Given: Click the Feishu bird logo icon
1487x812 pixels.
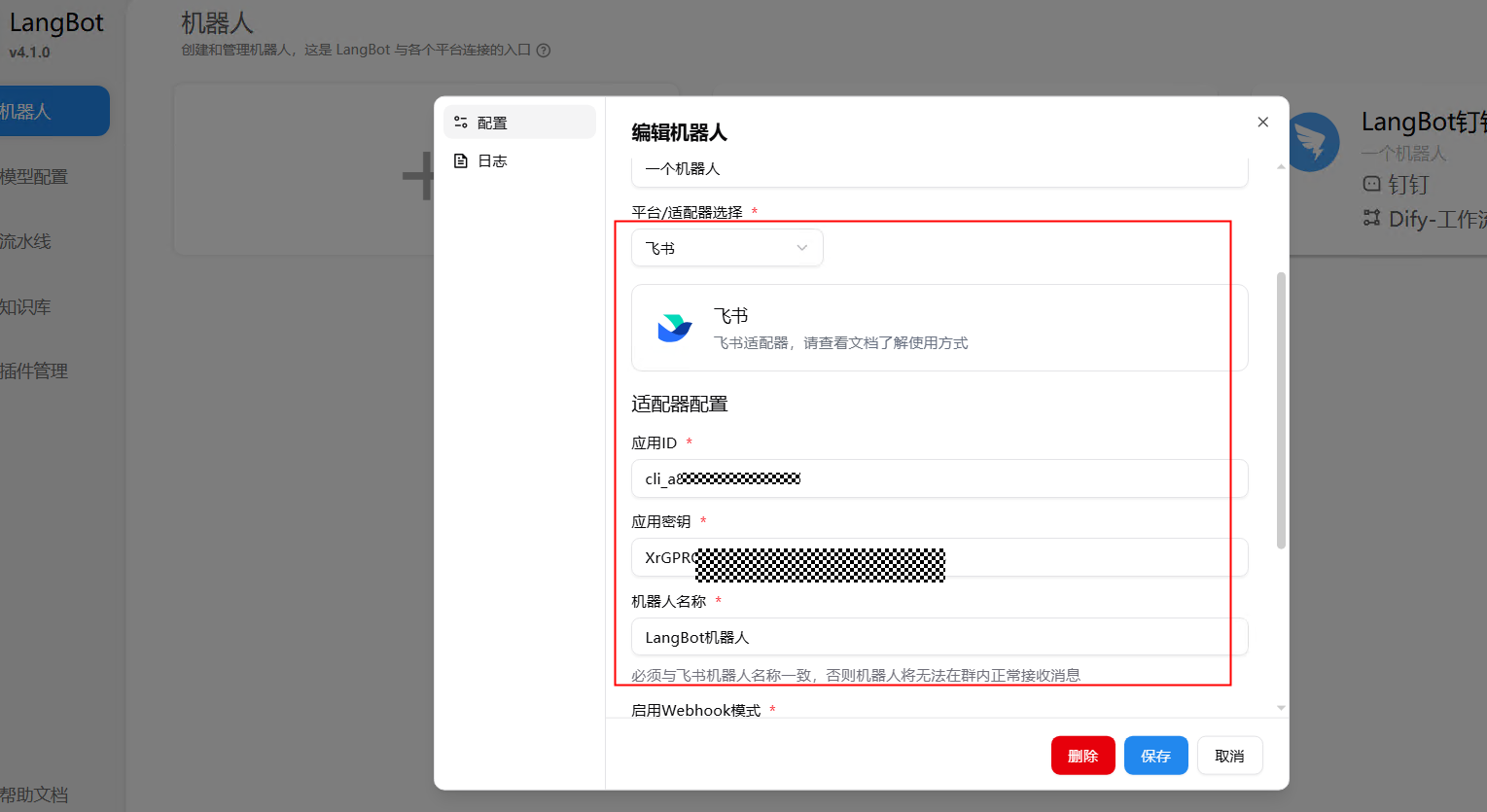Looking at the screenshot, I should tap(674, 328).
